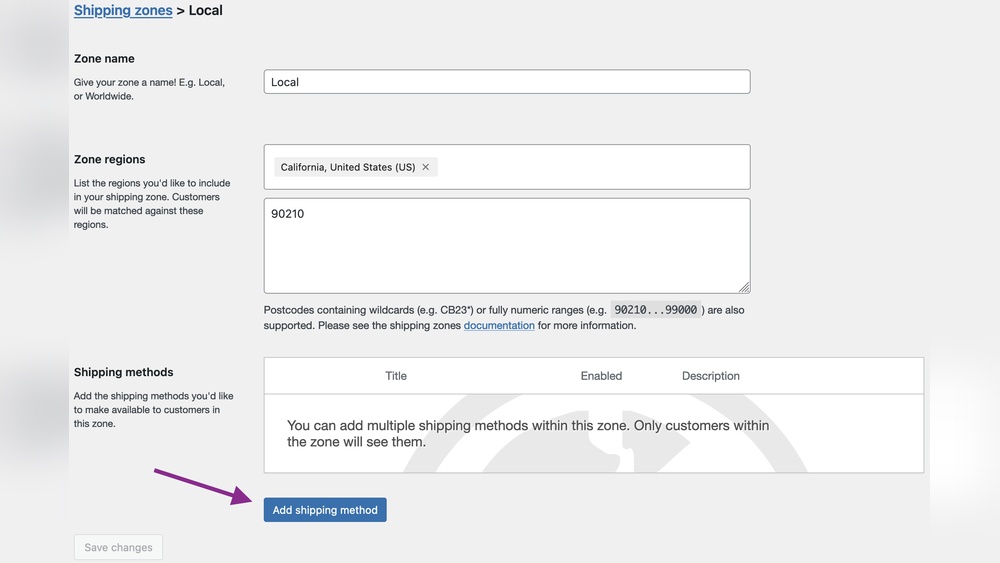Open the Shipping zones breadcrumb link
Image resolution: width=1000 pixels, height=563 pixels.
[x=123, y=10]
